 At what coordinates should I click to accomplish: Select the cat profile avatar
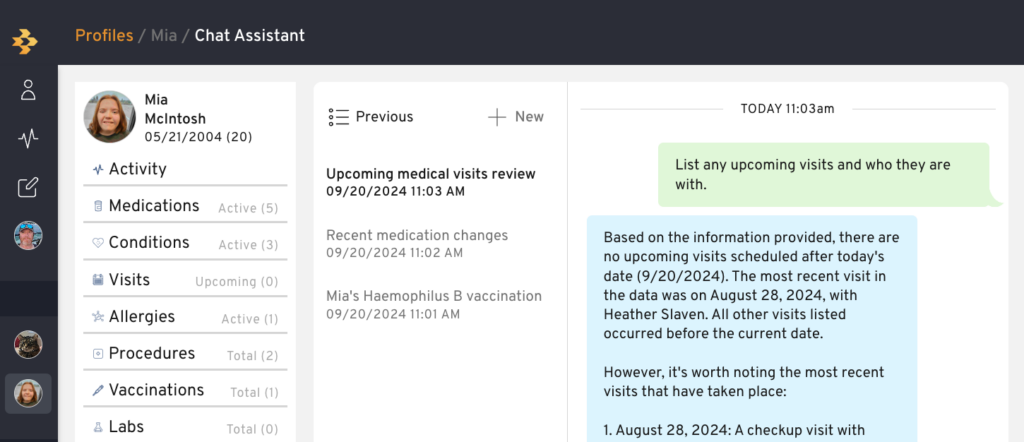28,345
